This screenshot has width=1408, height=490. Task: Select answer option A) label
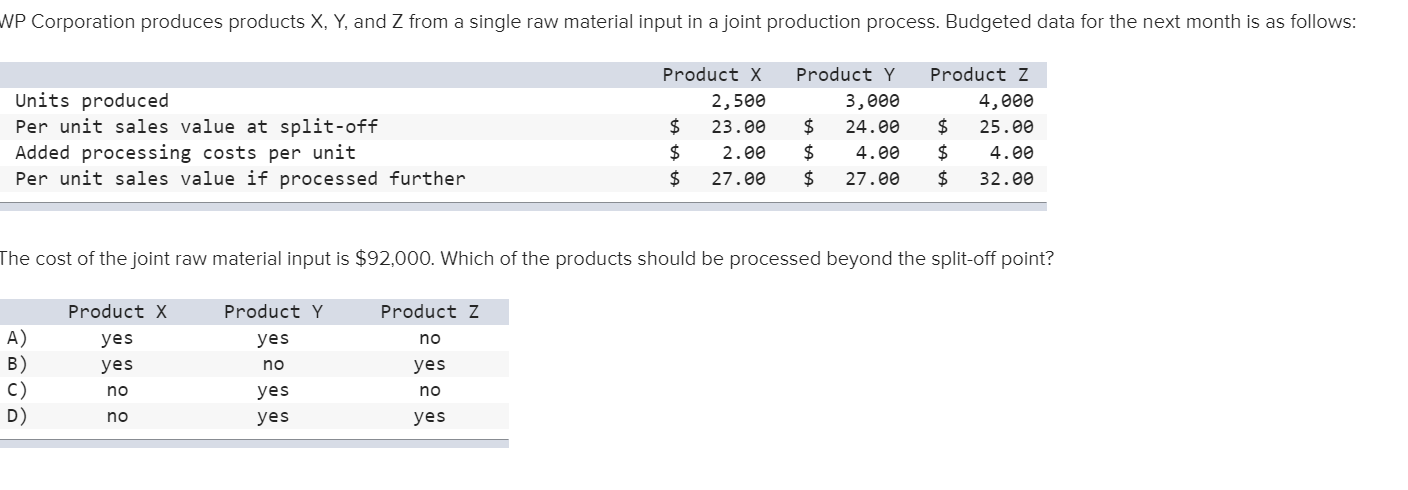[17, 339]
